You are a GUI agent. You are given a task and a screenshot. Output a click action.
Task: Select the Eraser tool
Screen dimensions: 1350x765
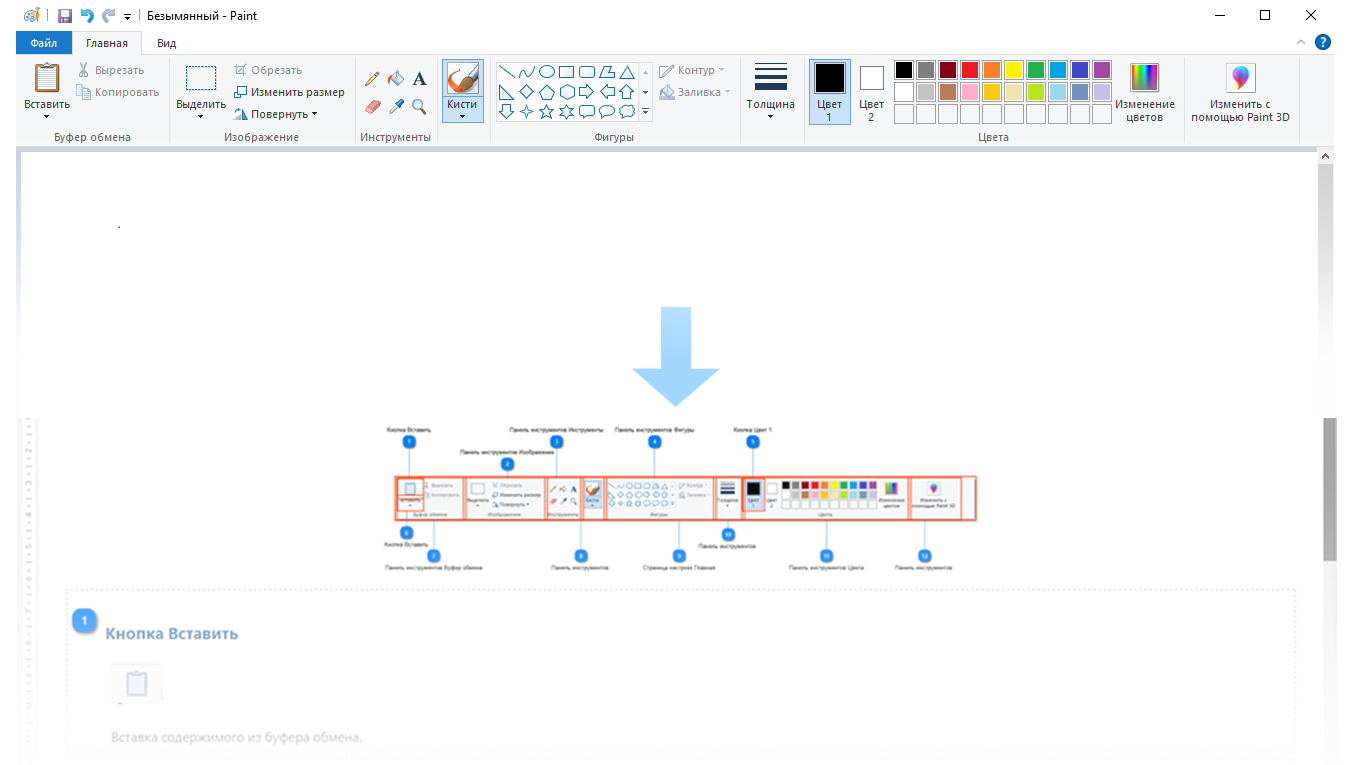373,106
